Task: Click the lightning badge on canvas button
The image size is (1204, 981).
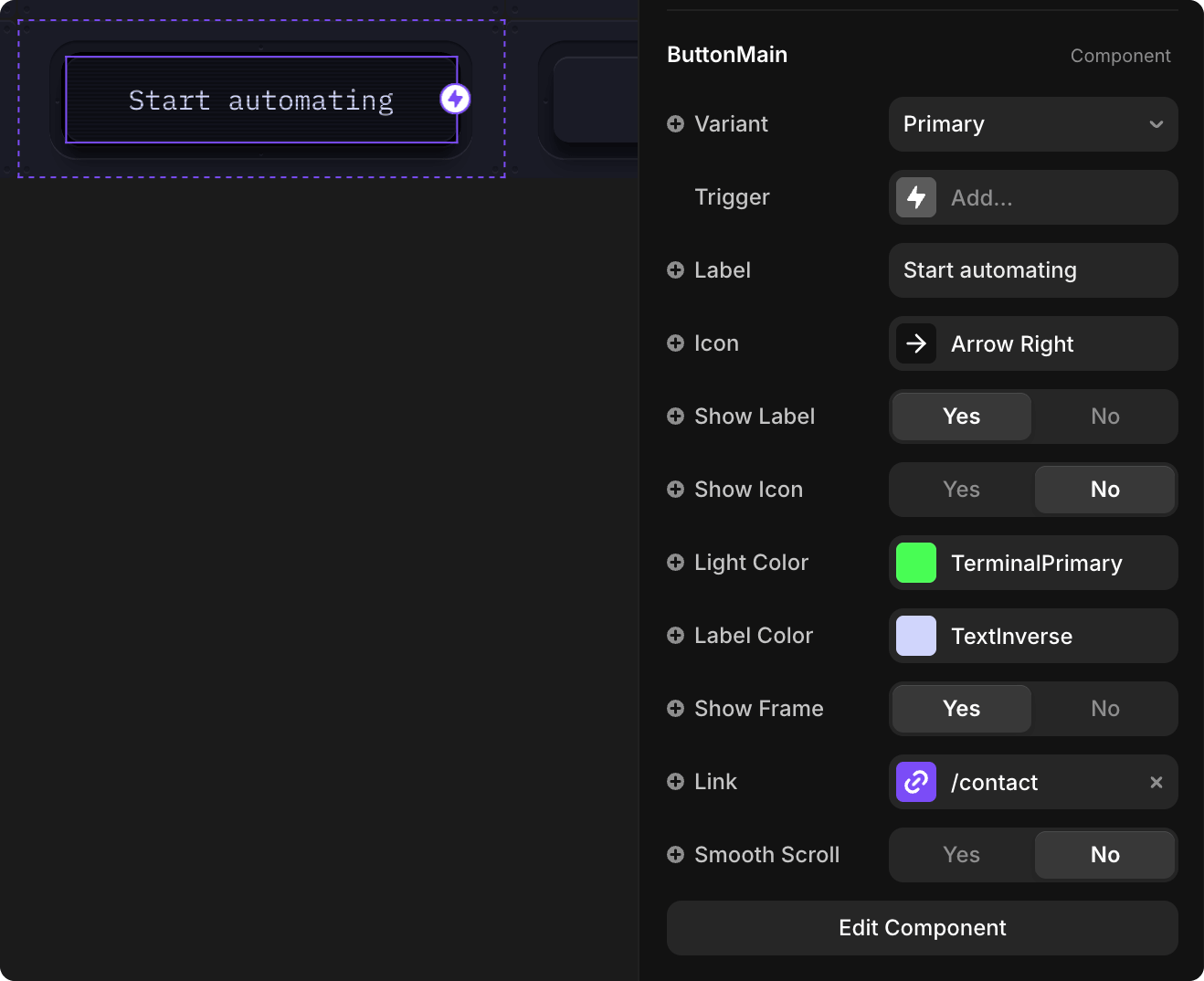Action: [455, 99]
